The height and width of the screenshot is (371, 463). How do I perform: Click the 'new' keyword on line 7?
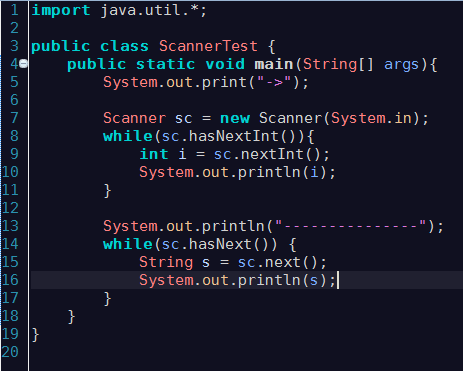[x=235, y=118]
